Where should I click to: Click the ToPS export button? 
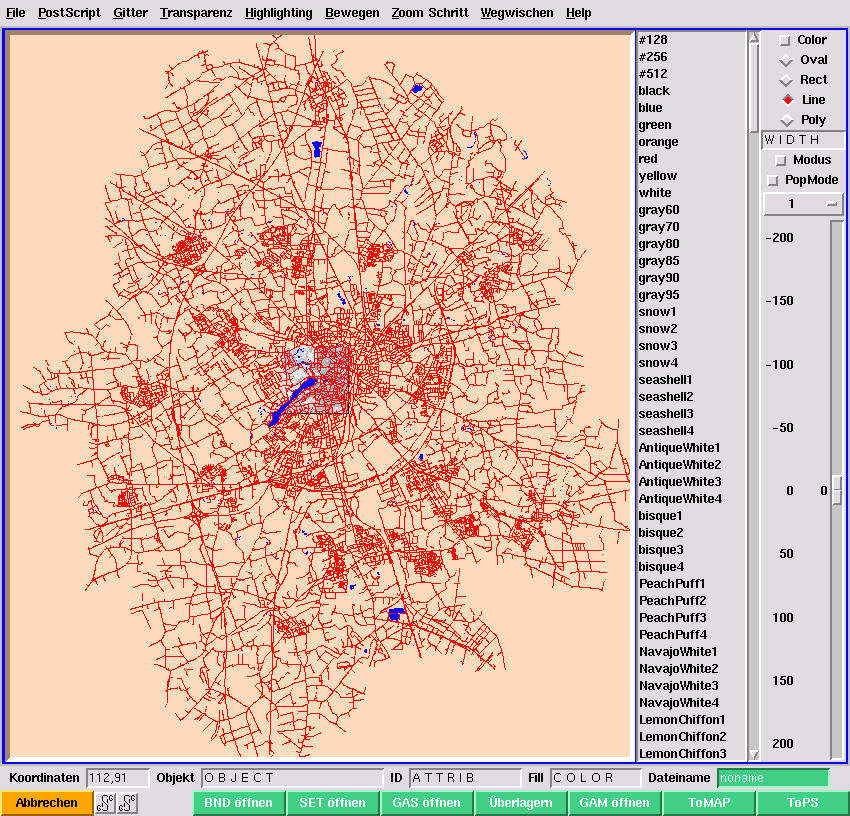coord(802,803)
